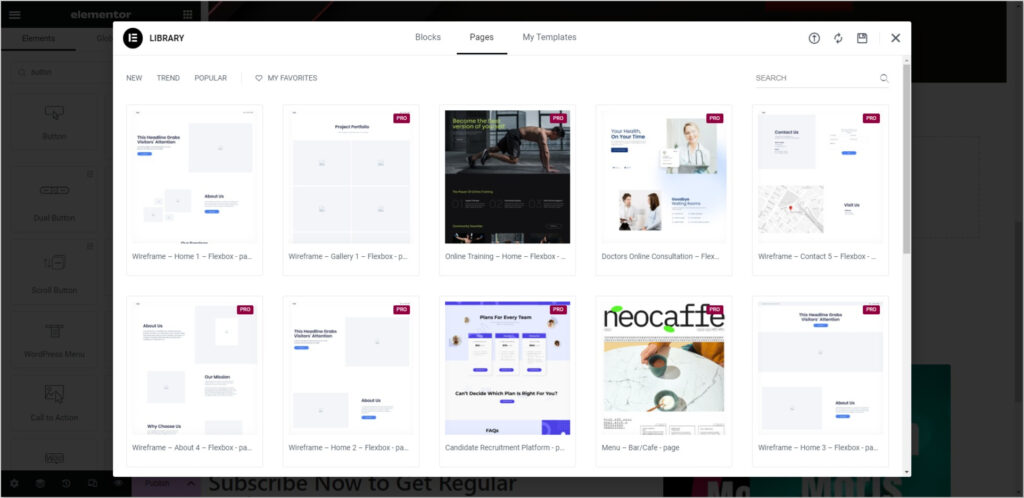Click the library vertical scrollbar thumb
This screenshot has width=1024, height=498.
pos(906,159)
